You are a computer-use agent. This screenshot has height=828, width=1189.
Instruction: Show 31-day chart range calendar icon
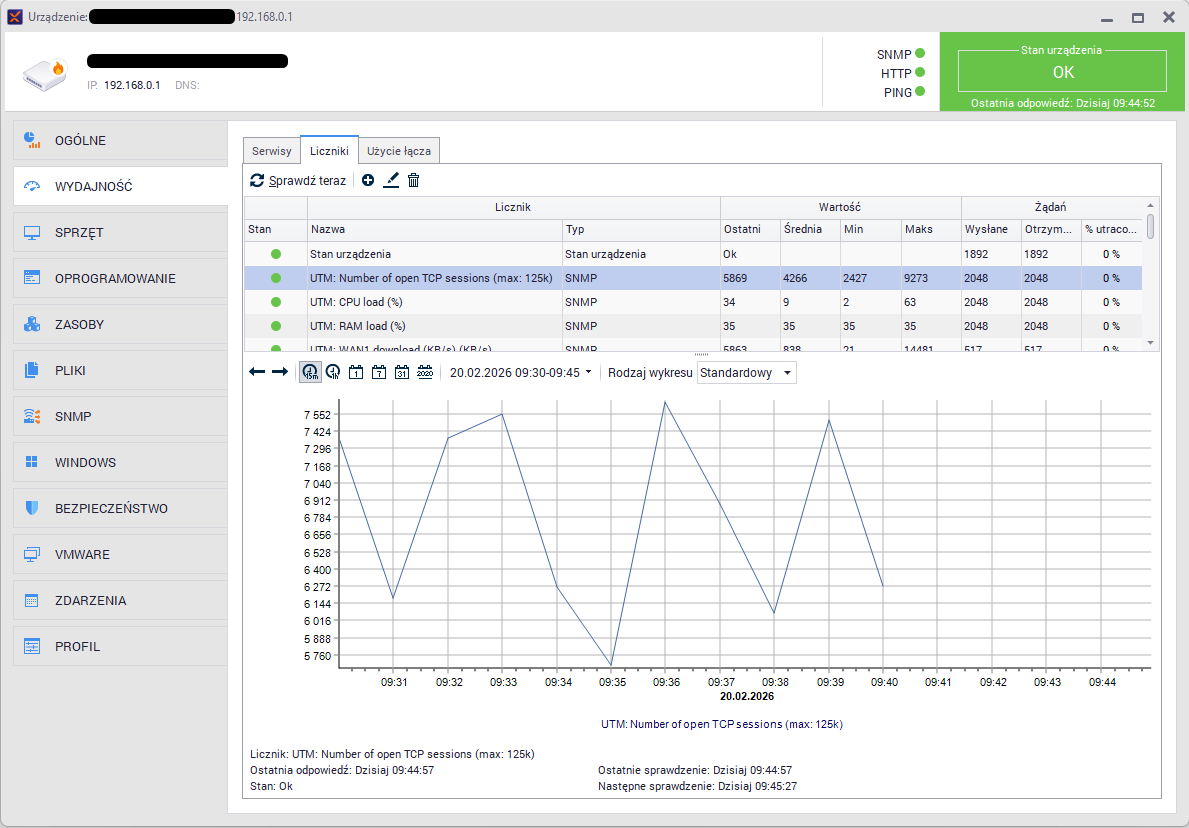401,372
